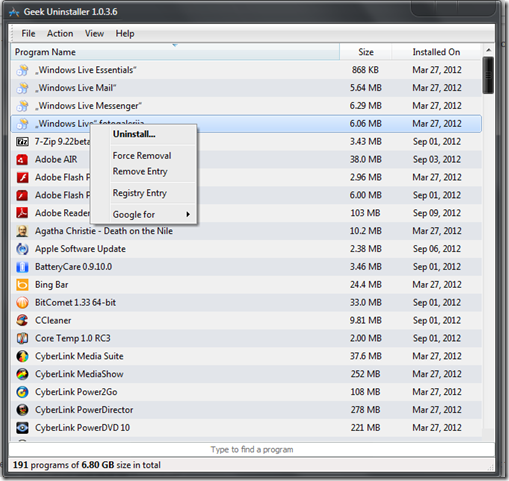Select the Windows Live Essentials row name
This screenshot has width=509, height=481.
tap(86, 70)
